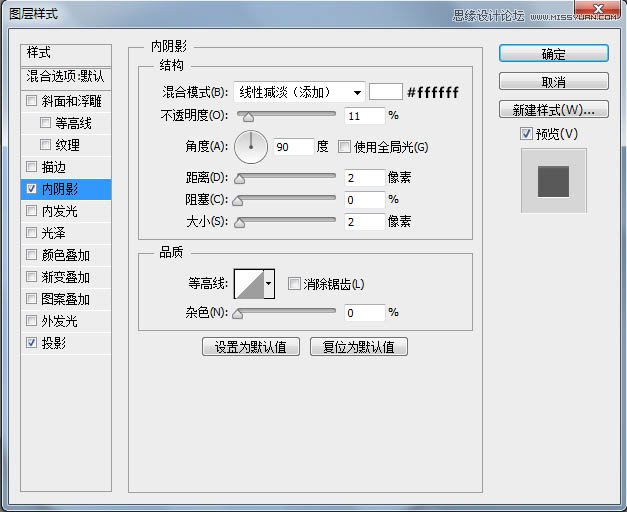Open the white shadow color swatch
627x512 pixels.
385,92
